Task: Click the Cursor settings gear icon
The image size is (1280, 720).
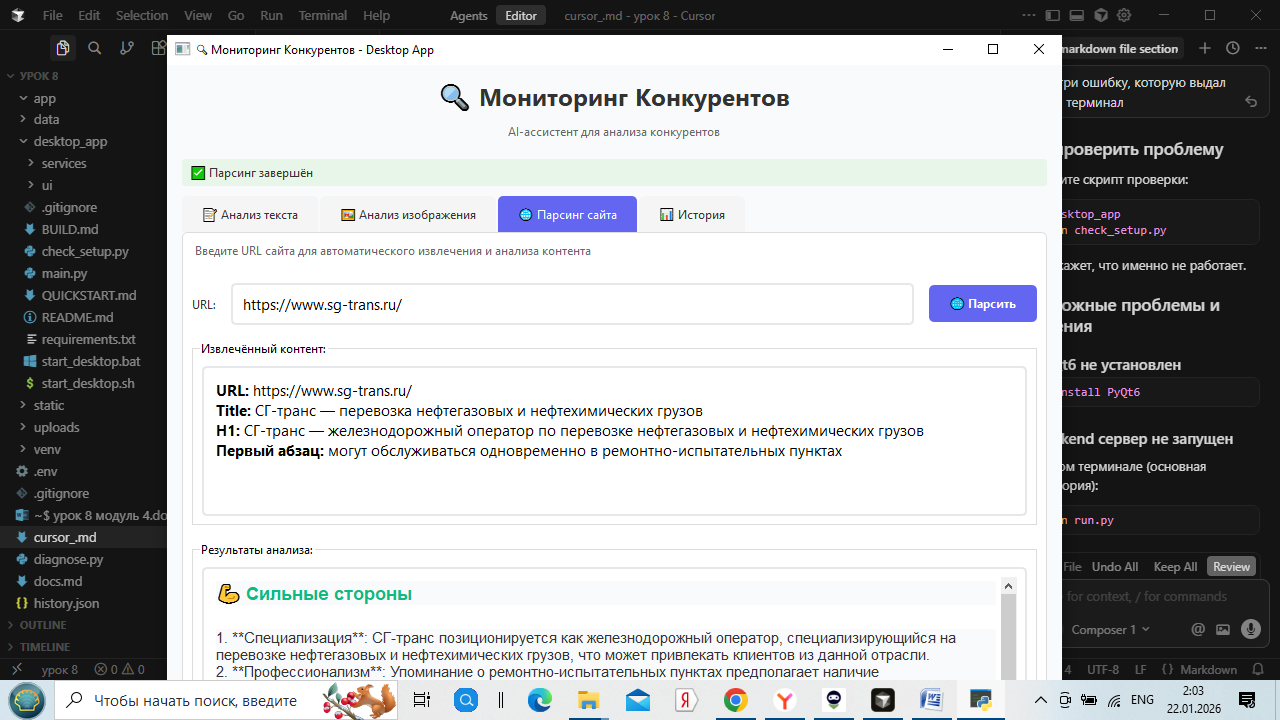Action: click(1124, 15)
